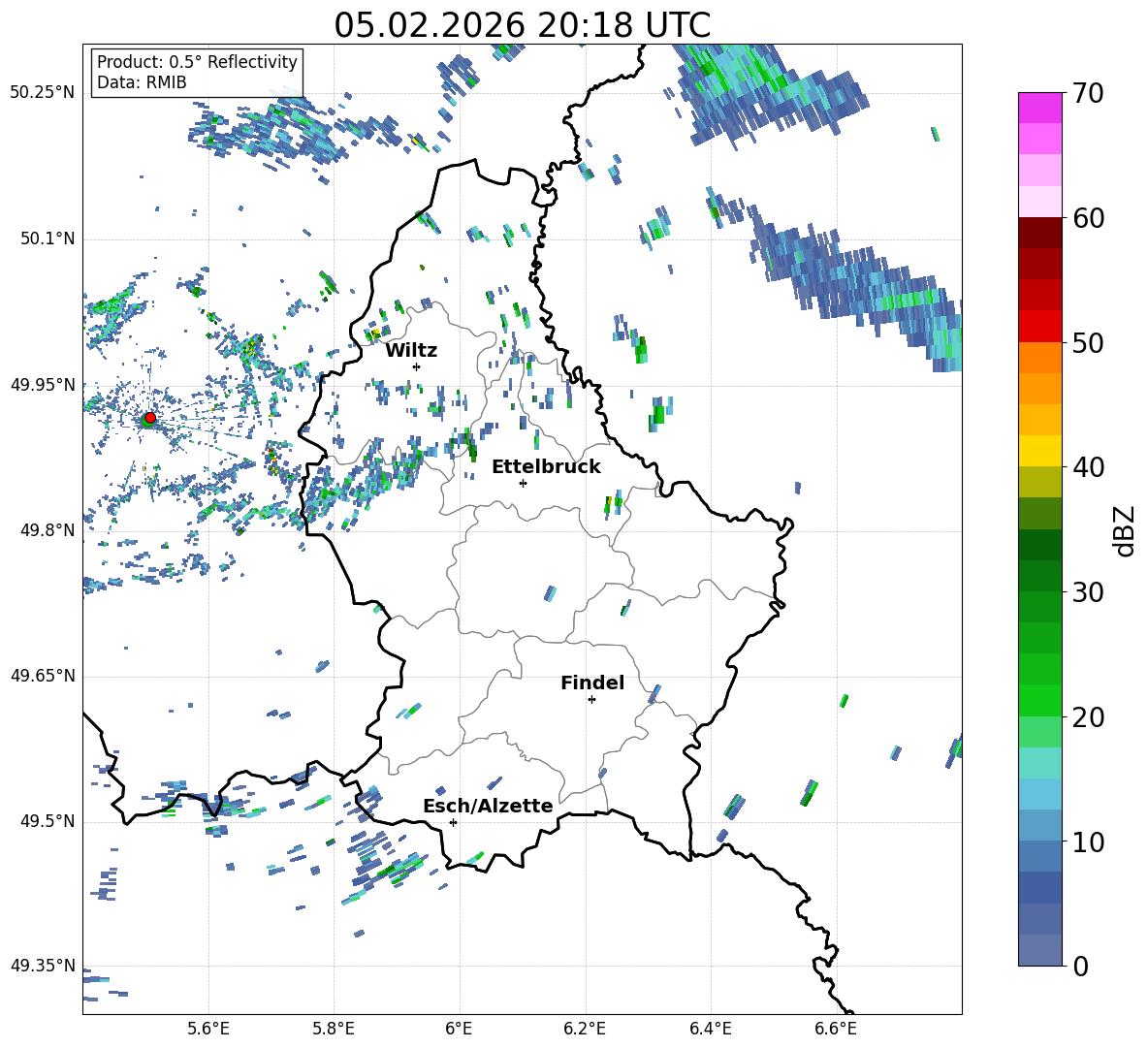Screen dimensions: 1148x1048
Task: Click the 50.25°N latitude tick label
Action: [43, 93]
